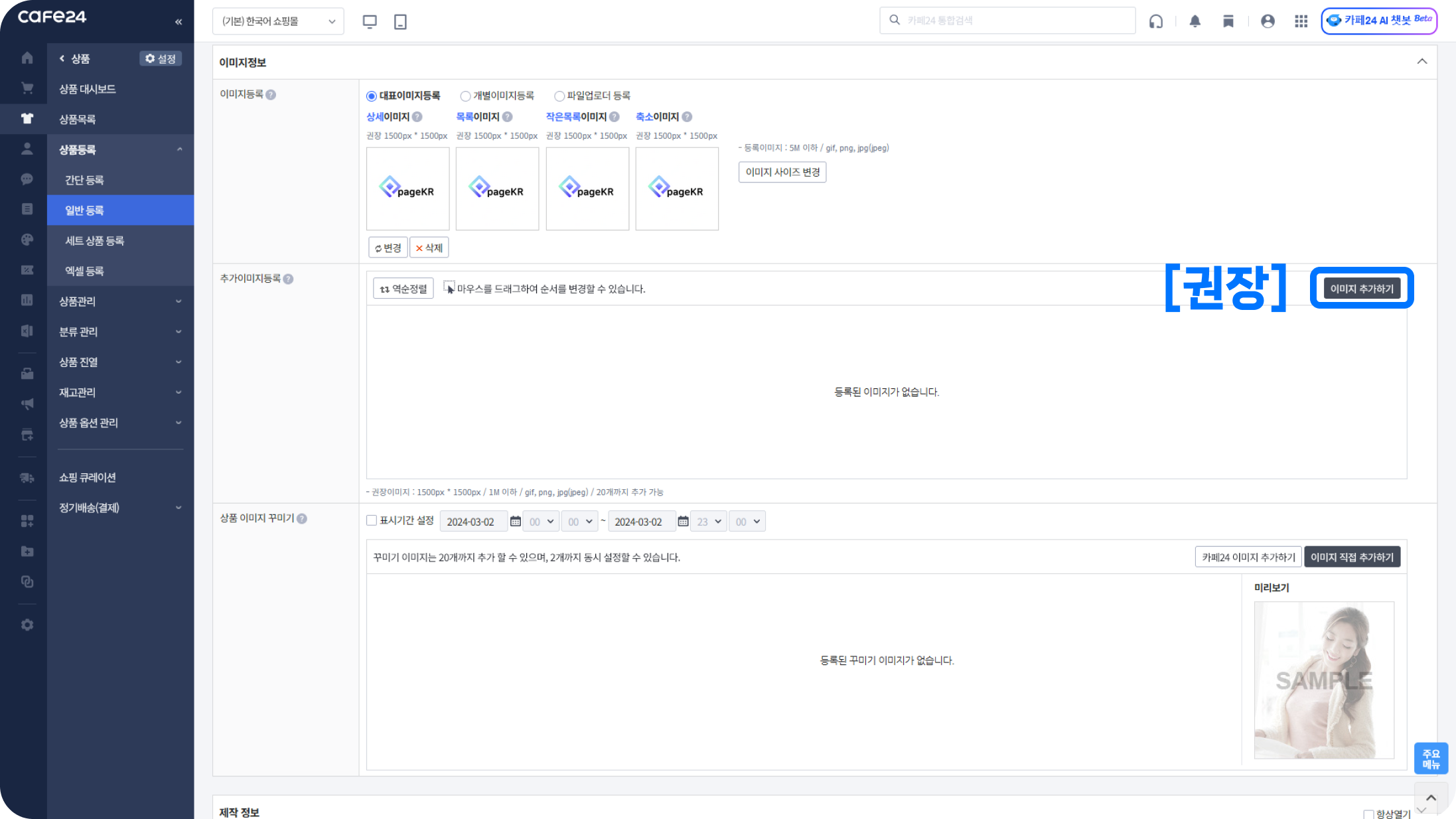Open the apps grid icon
1456x819 pixels.
click(1301, 21)
